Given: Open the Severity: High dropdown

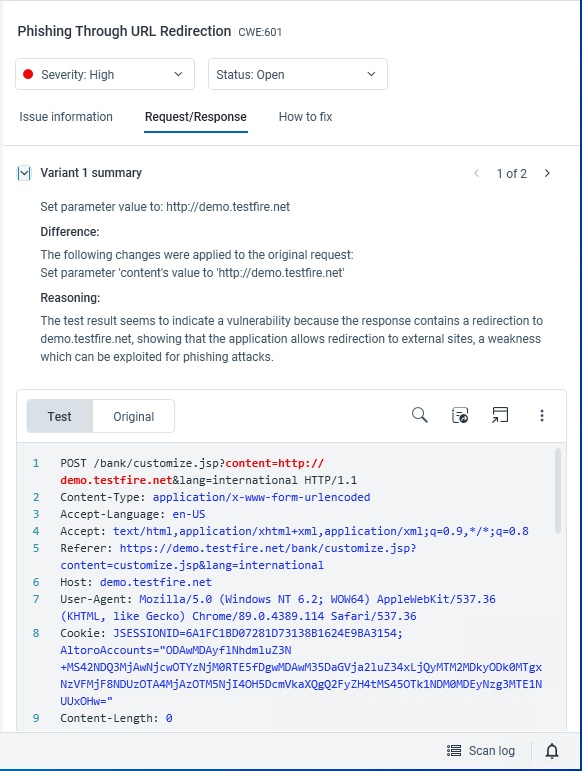Looking at the screenshot, I should click(x=105, y=74).
